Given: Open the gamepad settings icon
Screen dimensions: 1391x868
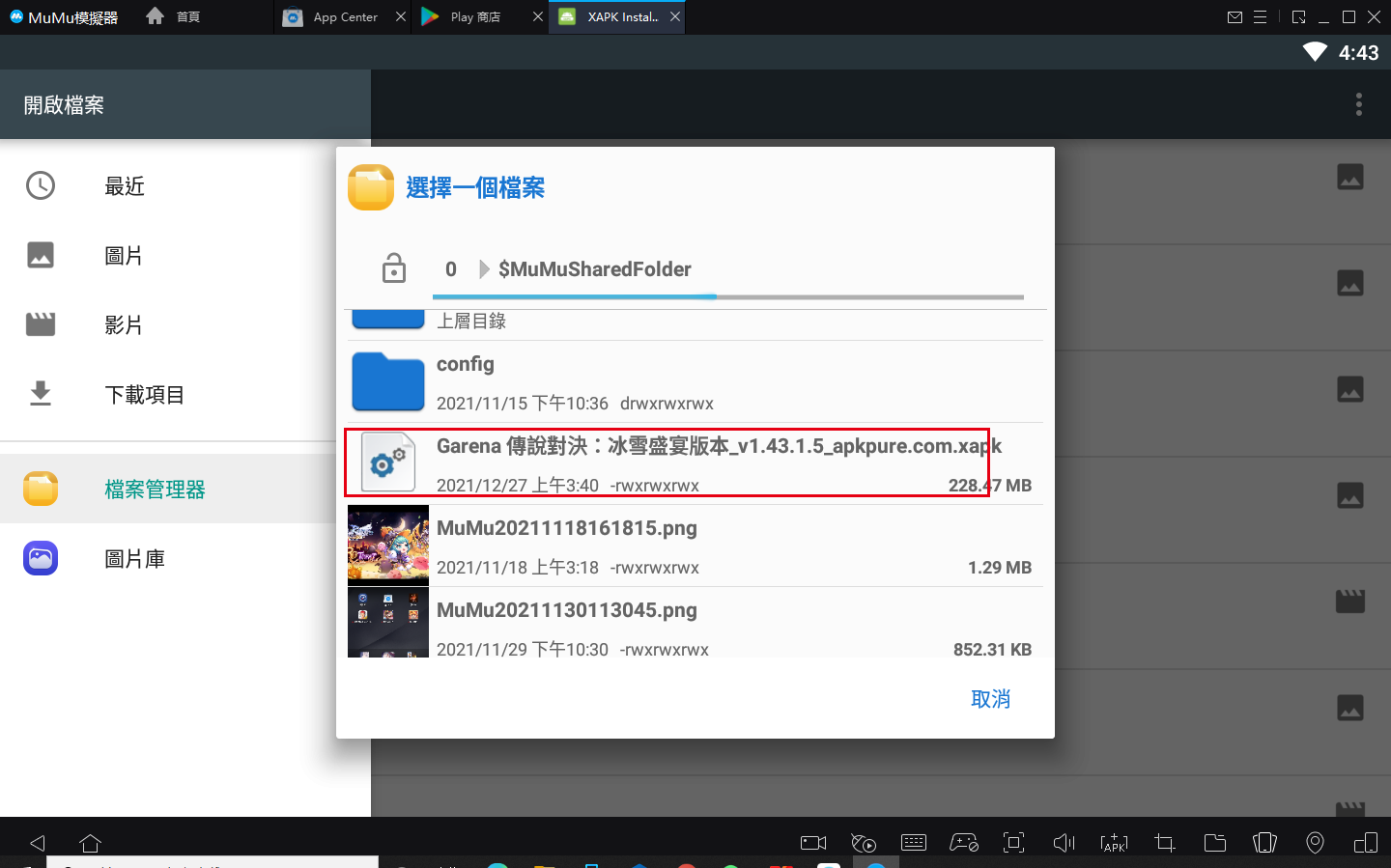Looking at the screenshot, I should [964, 843].
